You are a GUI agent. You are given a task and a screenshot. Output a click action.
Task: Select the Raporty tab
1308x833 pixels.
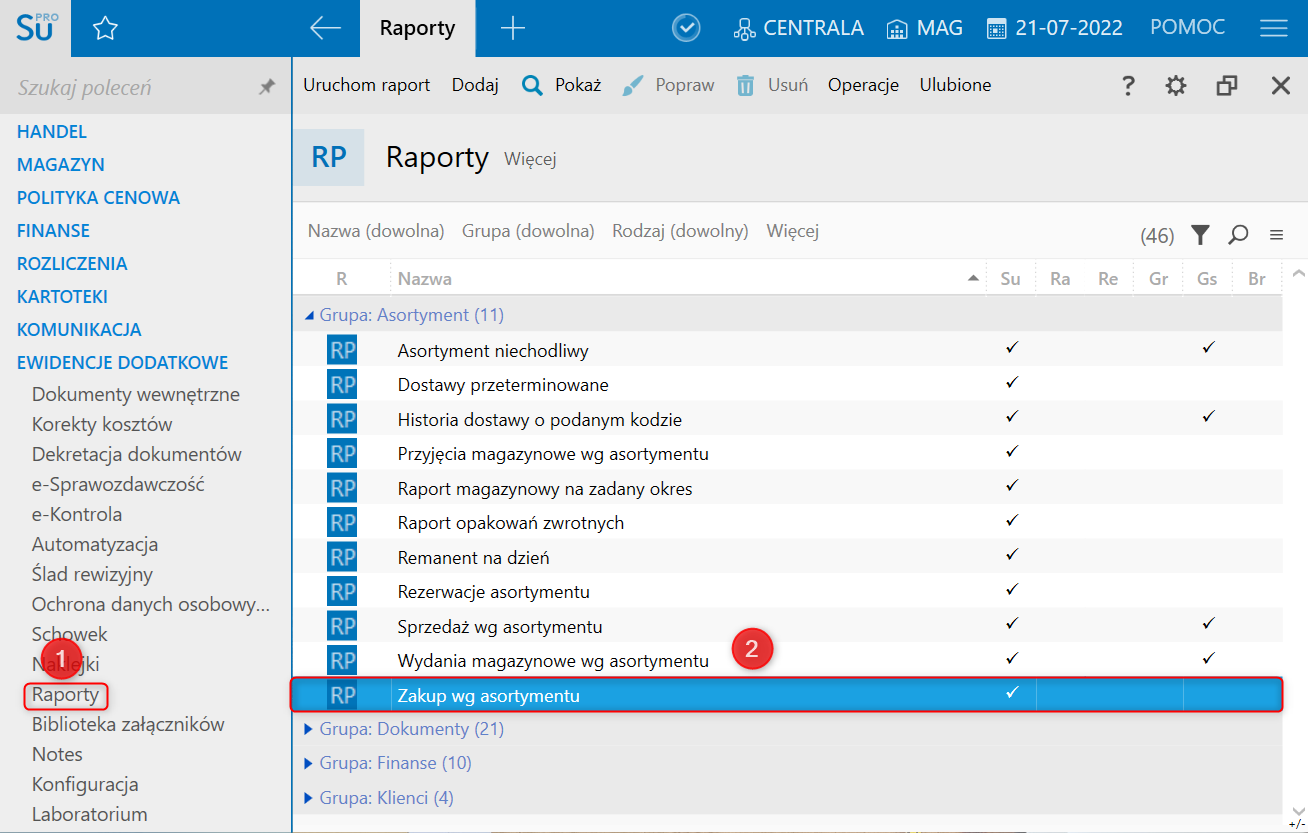417,29
